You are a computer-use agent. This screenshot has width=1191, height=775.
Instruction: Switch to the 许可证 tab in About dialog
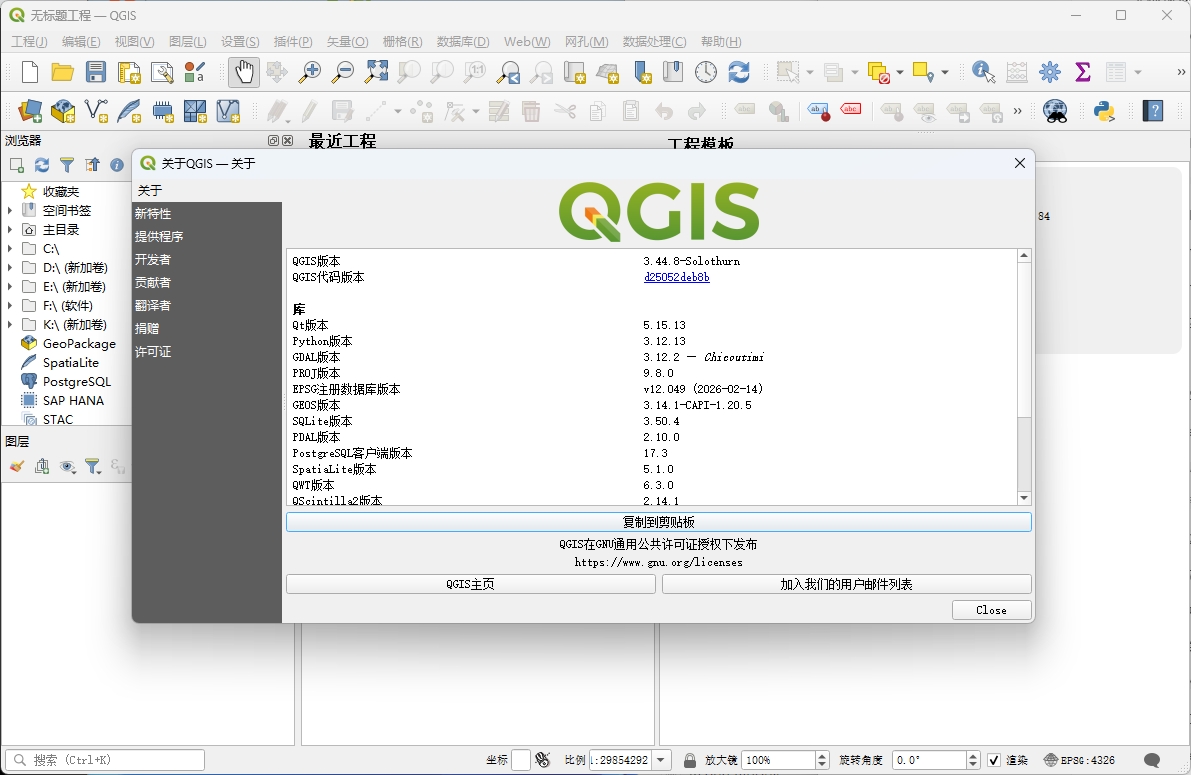point(207,352)
